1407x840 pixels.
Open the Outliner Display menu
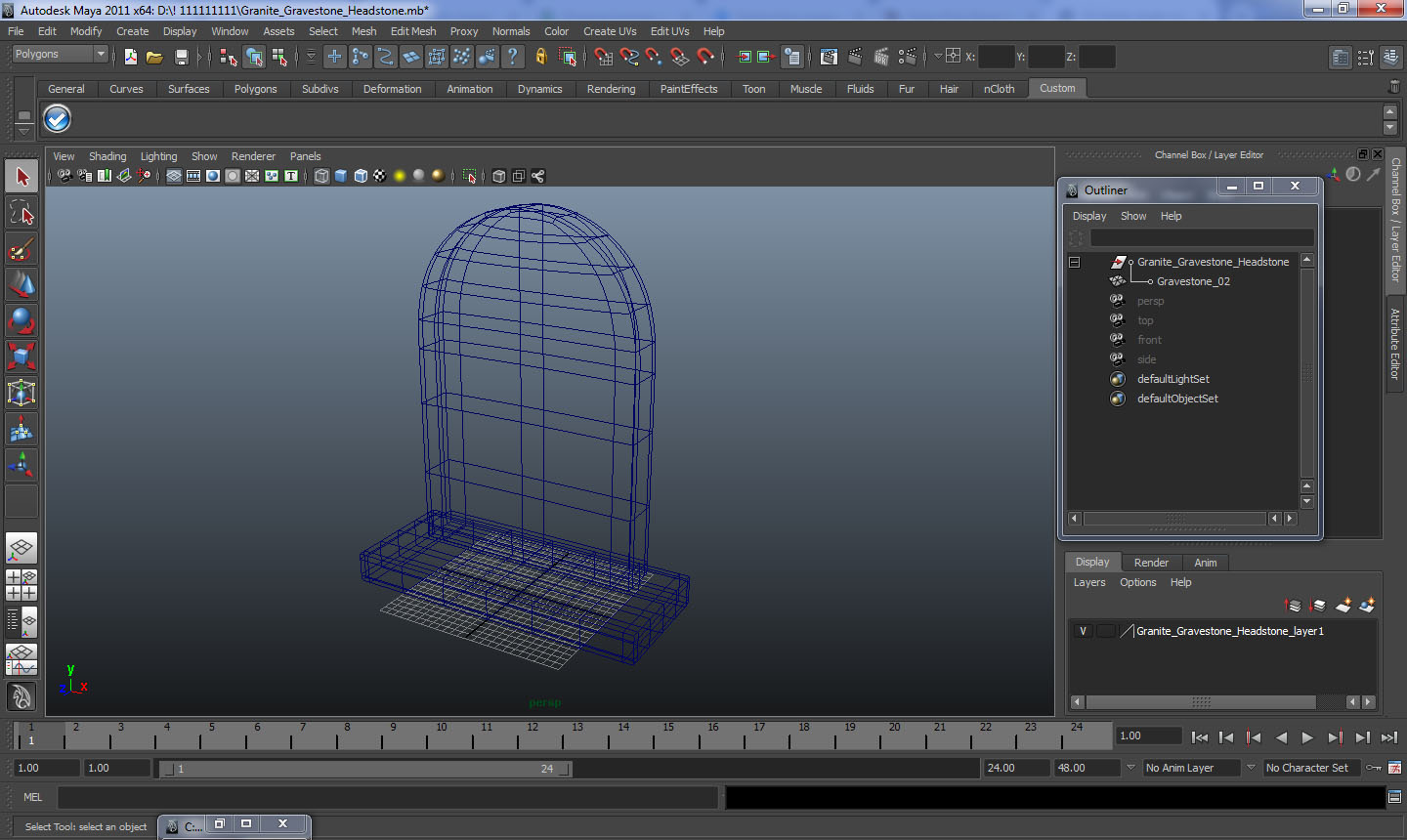click(1089, 216)
